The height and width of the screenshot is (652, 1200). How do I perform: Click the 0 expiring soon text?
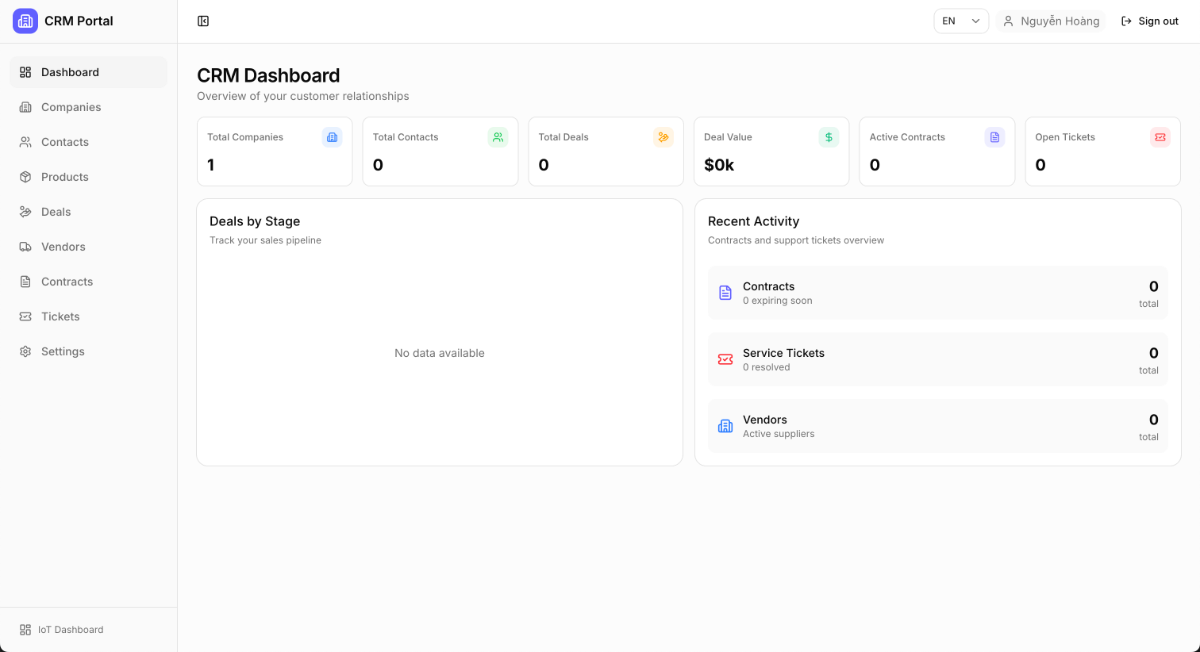778,300
